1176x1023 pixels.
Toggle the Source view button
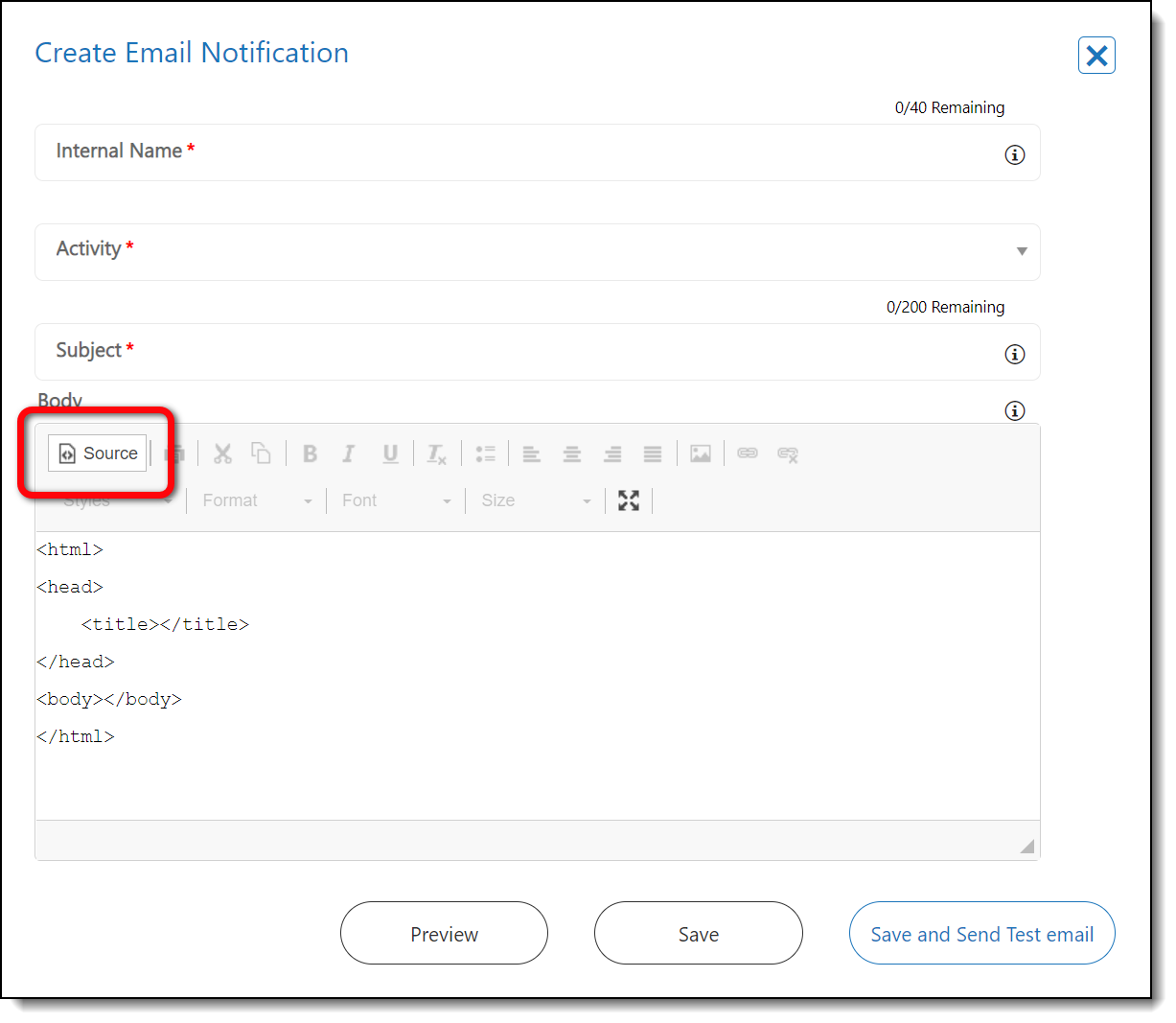pos(98,453)
